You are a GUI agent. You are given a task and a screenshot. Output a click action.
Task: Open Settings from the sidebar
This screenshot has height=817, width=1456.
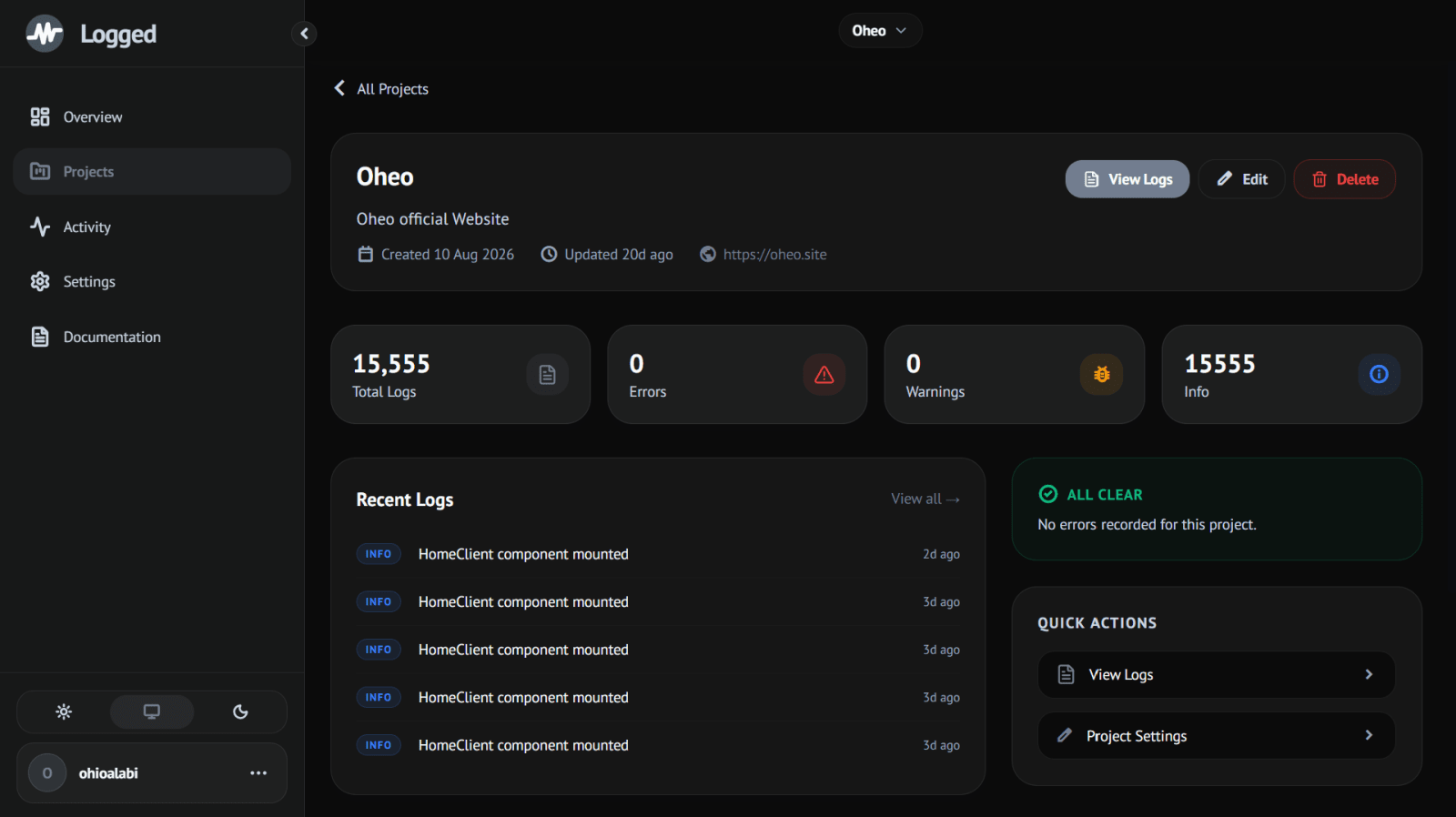(152, 282)
